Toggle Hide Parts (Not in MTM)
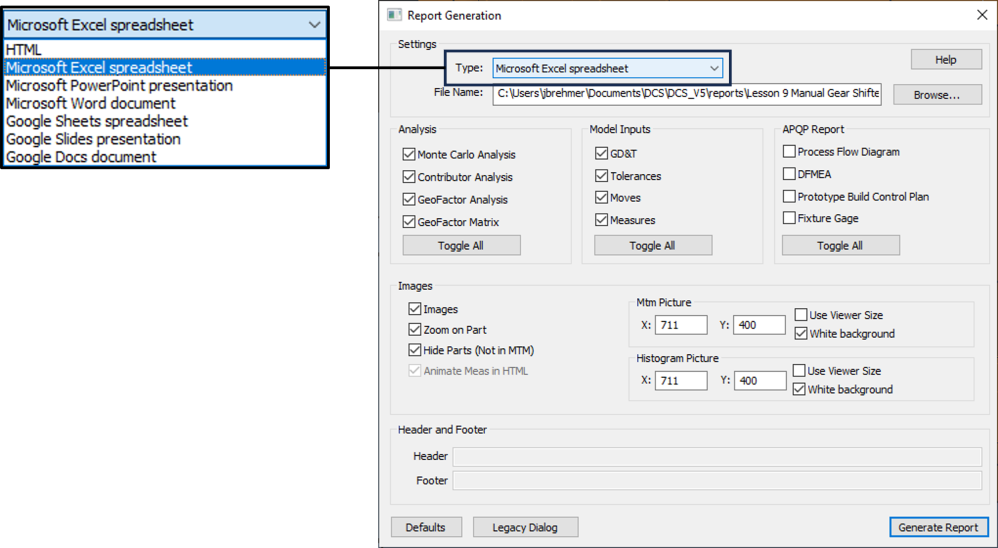Image resolution: width=998 pixels, height=548 pixels. click(x=414, y=350)
